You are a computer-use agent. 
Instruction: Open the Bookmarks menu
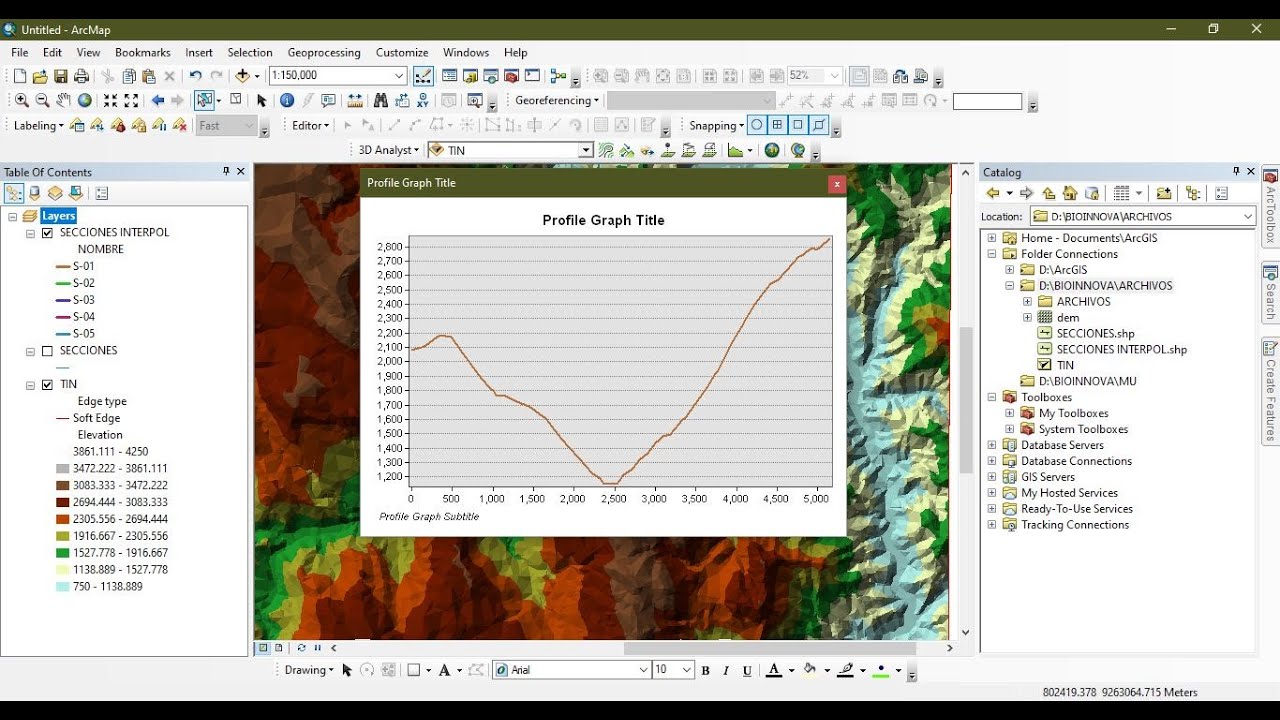[x=143, y=53]
